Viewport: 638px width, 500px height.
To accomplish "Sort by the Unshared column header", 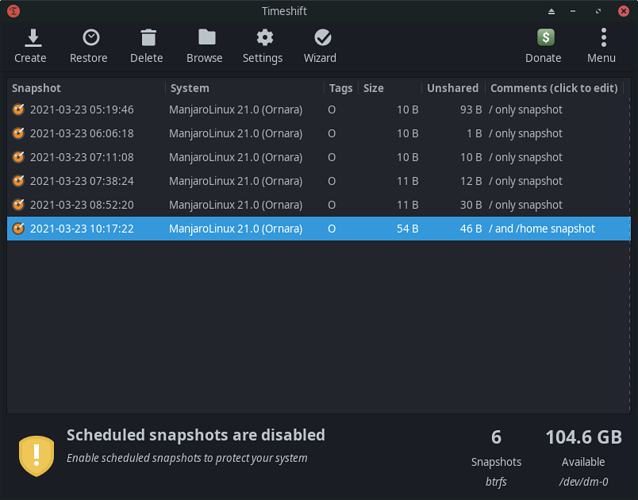I will pos(452,88).
